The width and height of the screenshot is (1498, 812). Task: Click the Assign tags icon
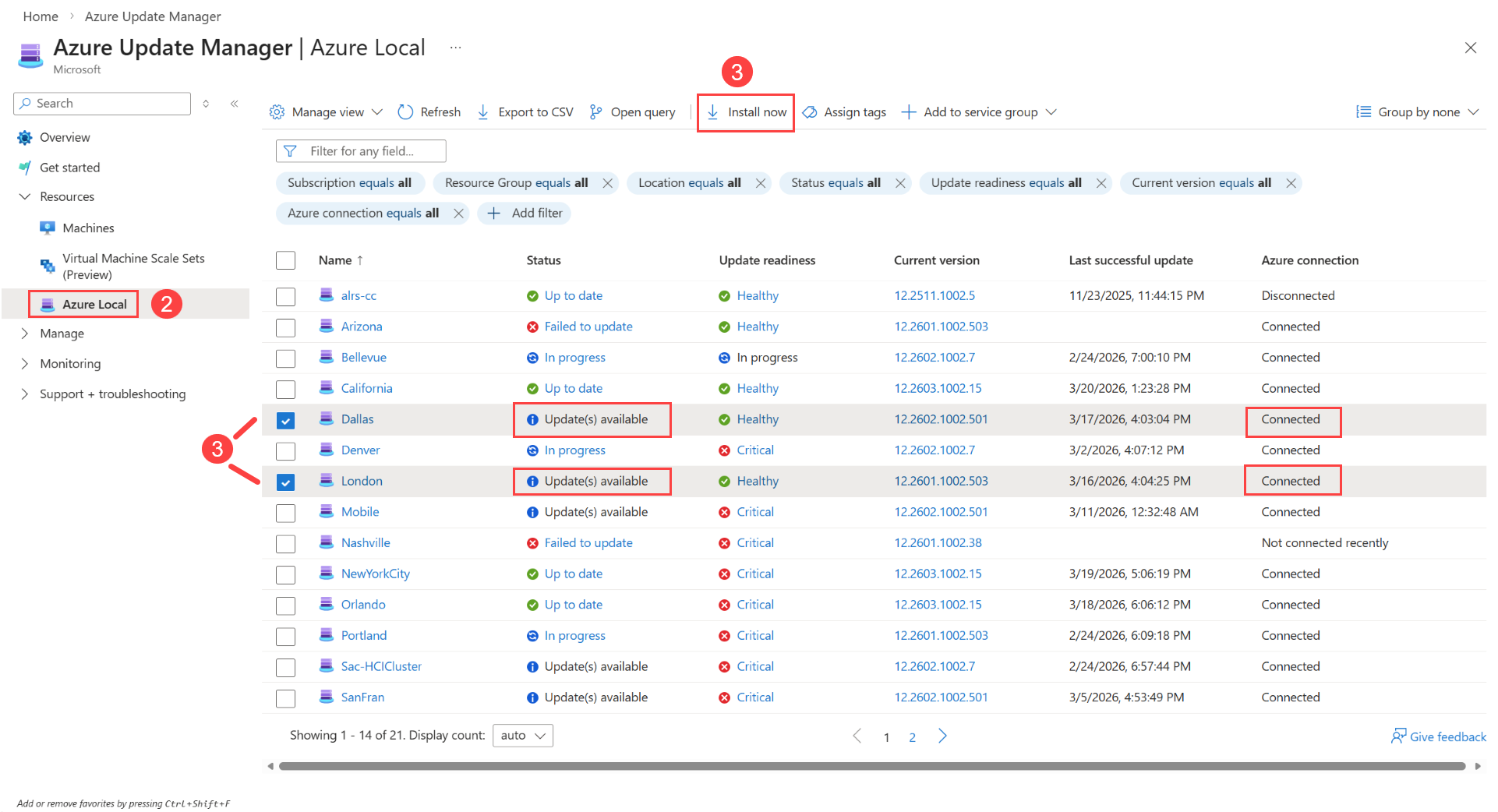pyautogui.click(x=810, y=112)
